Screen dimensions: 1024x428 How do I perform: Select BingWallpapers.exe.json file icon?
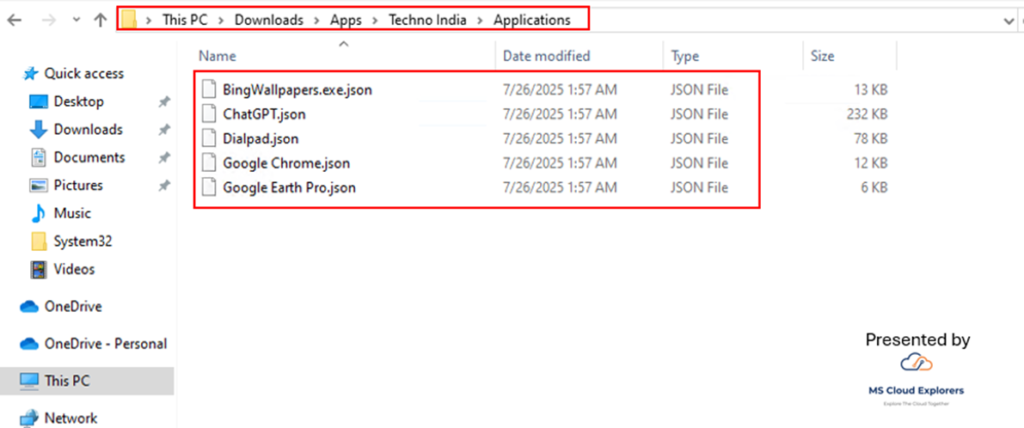[208, 90]
